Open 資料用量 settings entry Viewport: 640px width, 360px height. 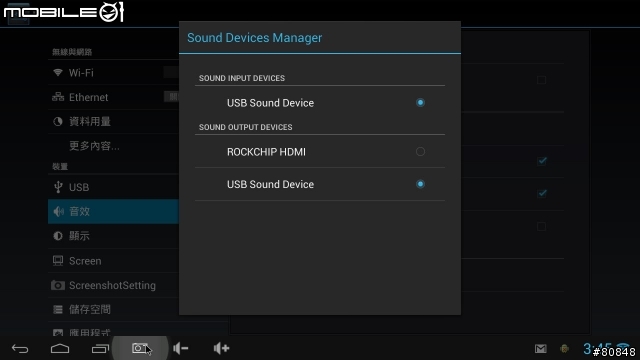(113, 121)
